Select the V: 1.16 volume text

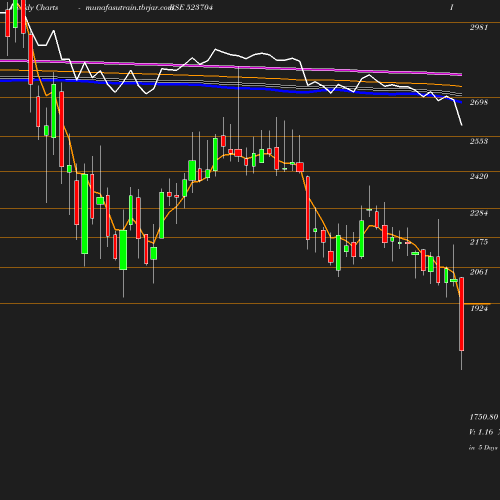click(x=481, y=432)
